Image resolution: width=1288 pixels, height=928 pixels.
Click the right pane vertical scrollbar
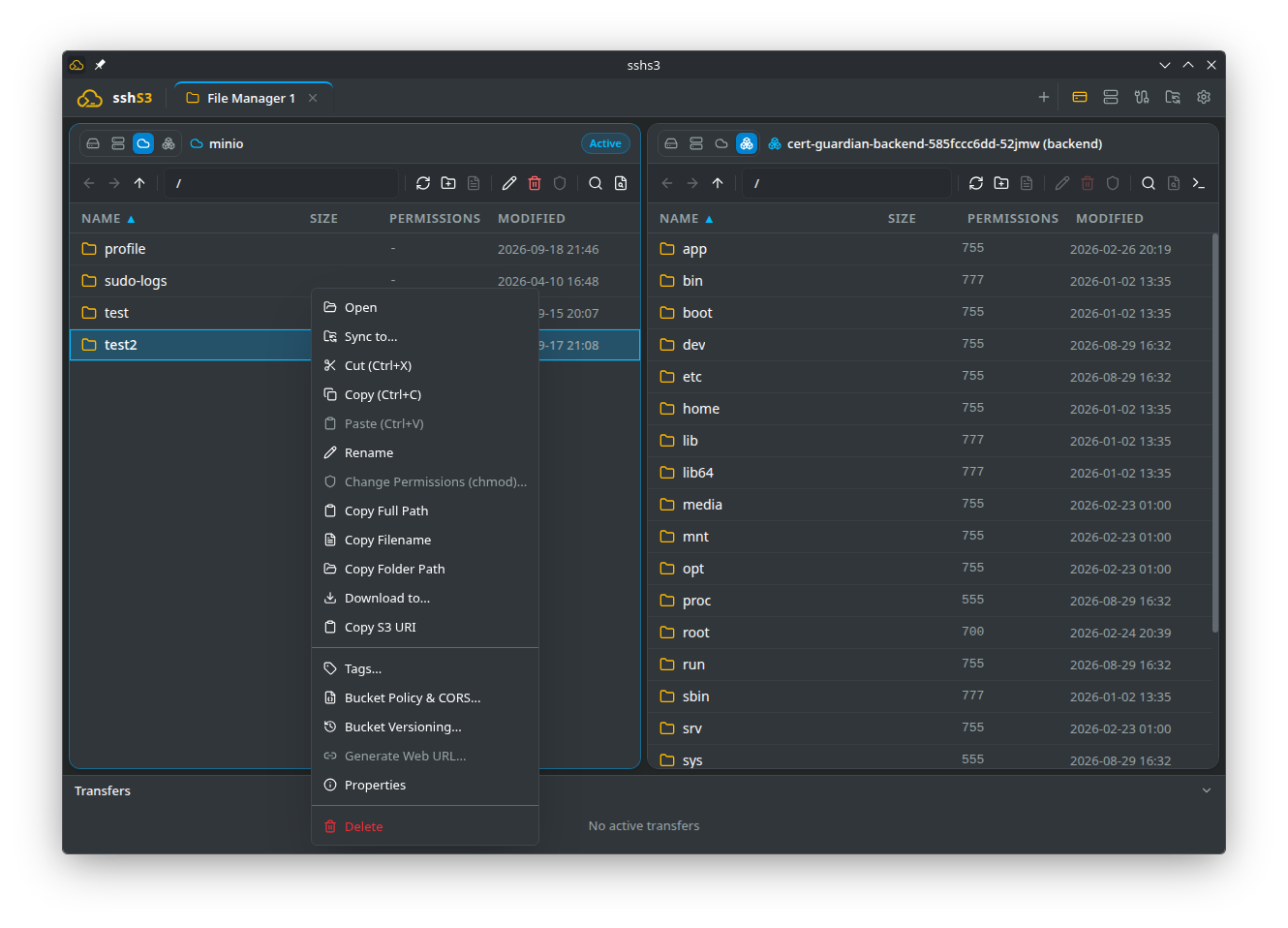(1214, 432)
